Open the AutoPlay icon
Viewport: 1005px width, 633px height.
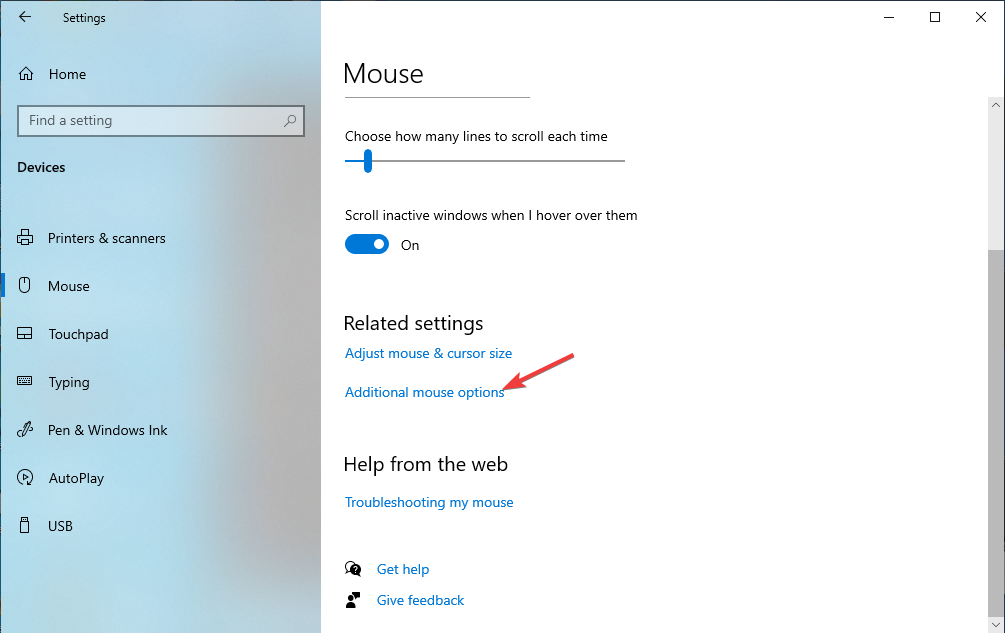tap(26, 478)
